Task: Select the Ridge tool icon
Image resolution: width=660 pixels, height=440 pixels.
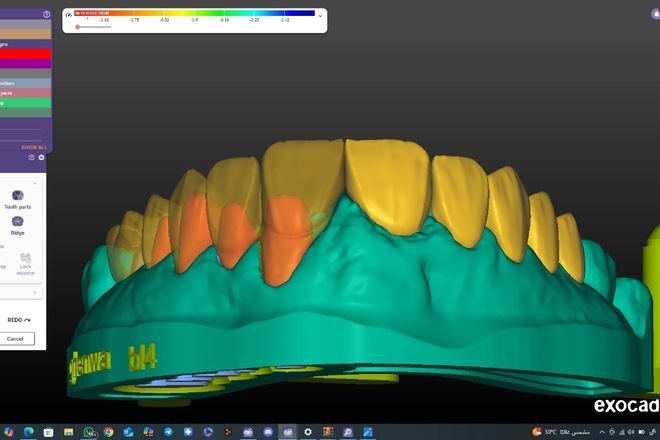Action: click(17, 221)
